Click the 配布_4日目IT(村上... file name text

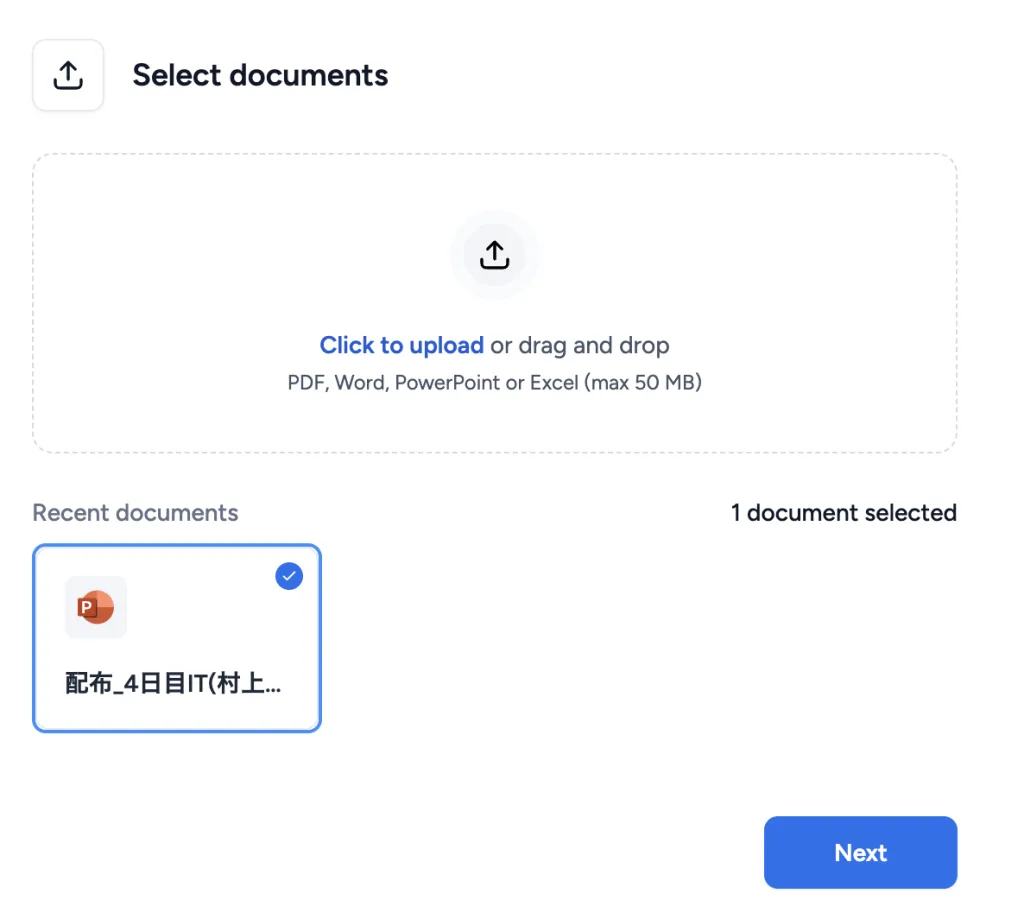tap(173, 685)
